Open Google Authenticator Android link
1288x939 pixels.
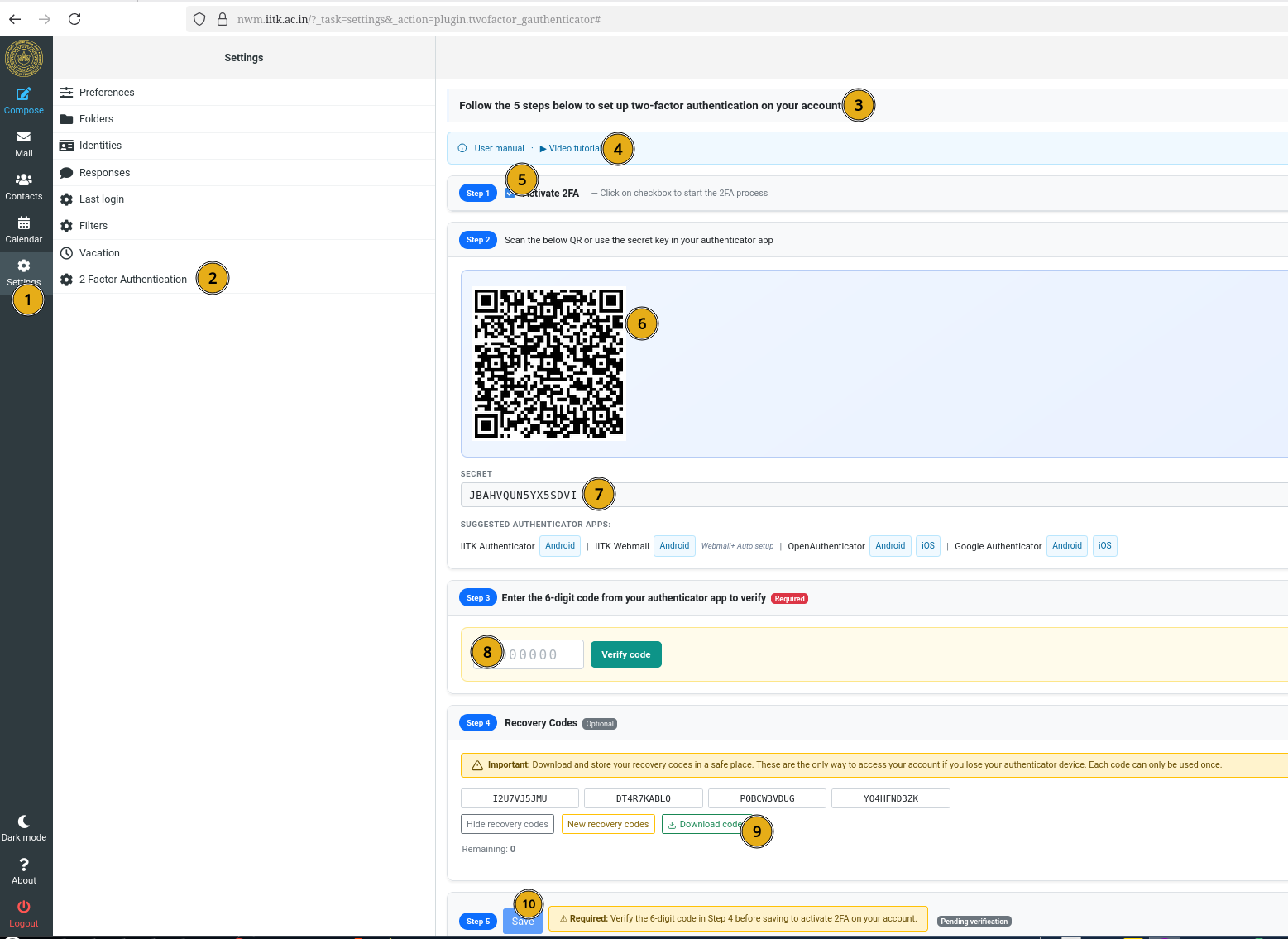(1067, 546)
